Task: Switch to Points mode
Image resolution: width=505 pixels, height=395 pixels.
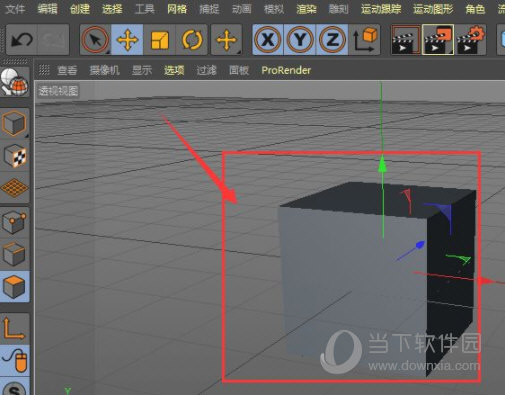Action: click(14, 222)
